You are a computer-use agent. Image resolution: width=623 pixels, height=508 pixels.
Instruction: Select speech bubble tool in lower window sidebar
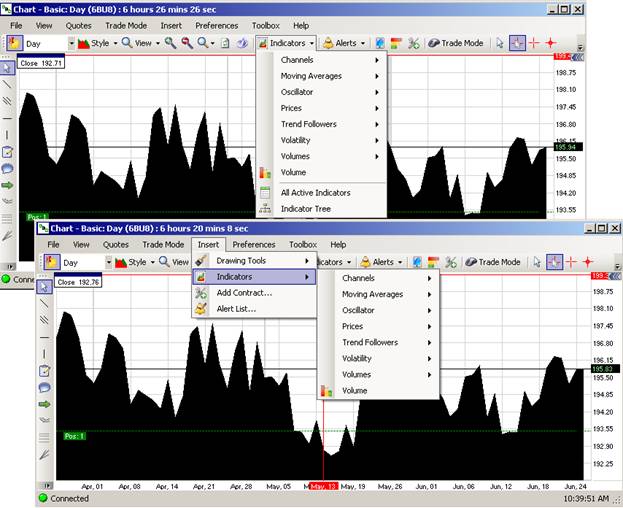pyautogui.click(x=44, y=388)
